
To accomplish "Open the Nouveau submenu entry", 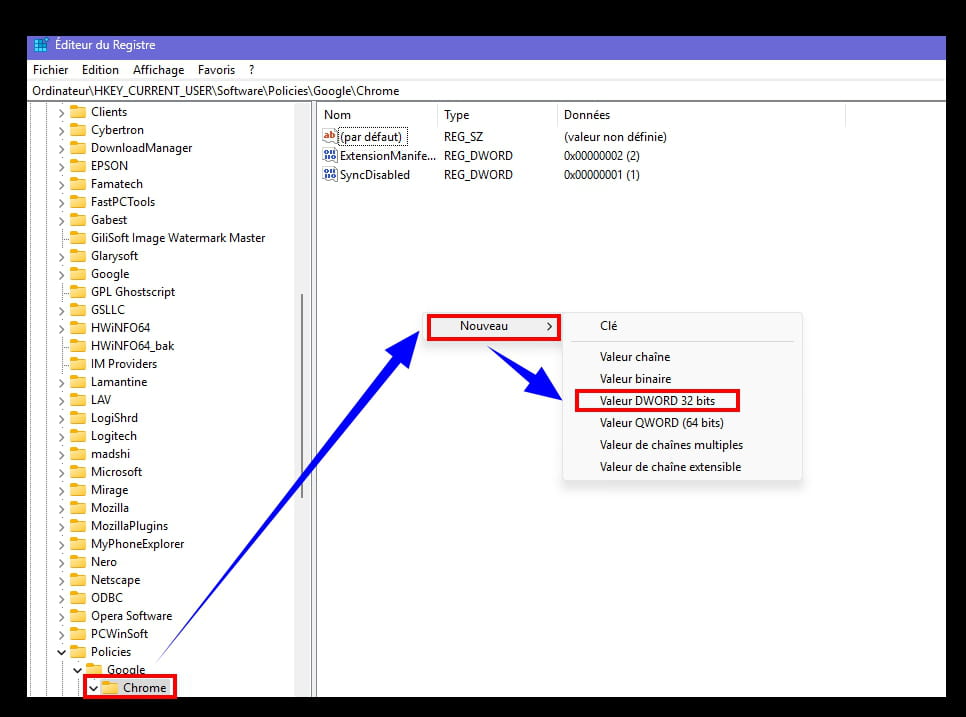I will coord(494,326).
